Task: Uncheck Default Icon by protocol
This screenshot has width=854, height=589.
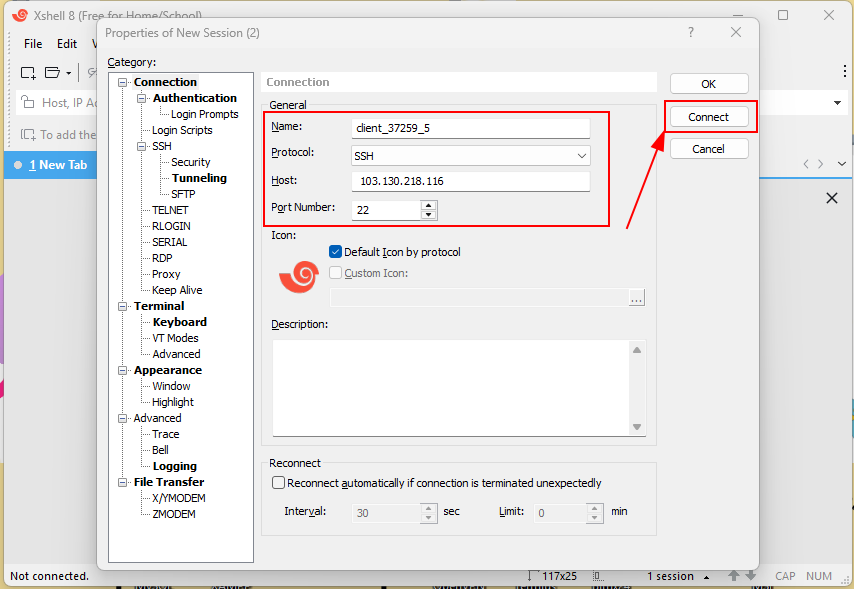Action: 334,252
